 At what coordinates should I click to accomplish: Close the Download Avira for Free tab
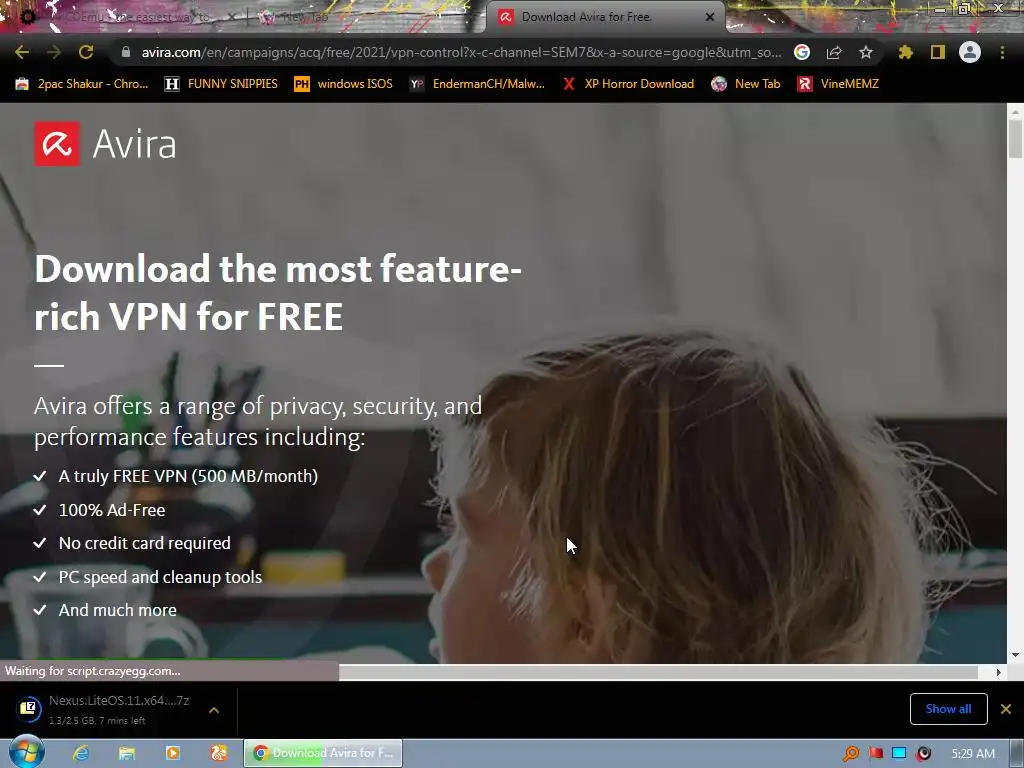(x=710, y=17)
